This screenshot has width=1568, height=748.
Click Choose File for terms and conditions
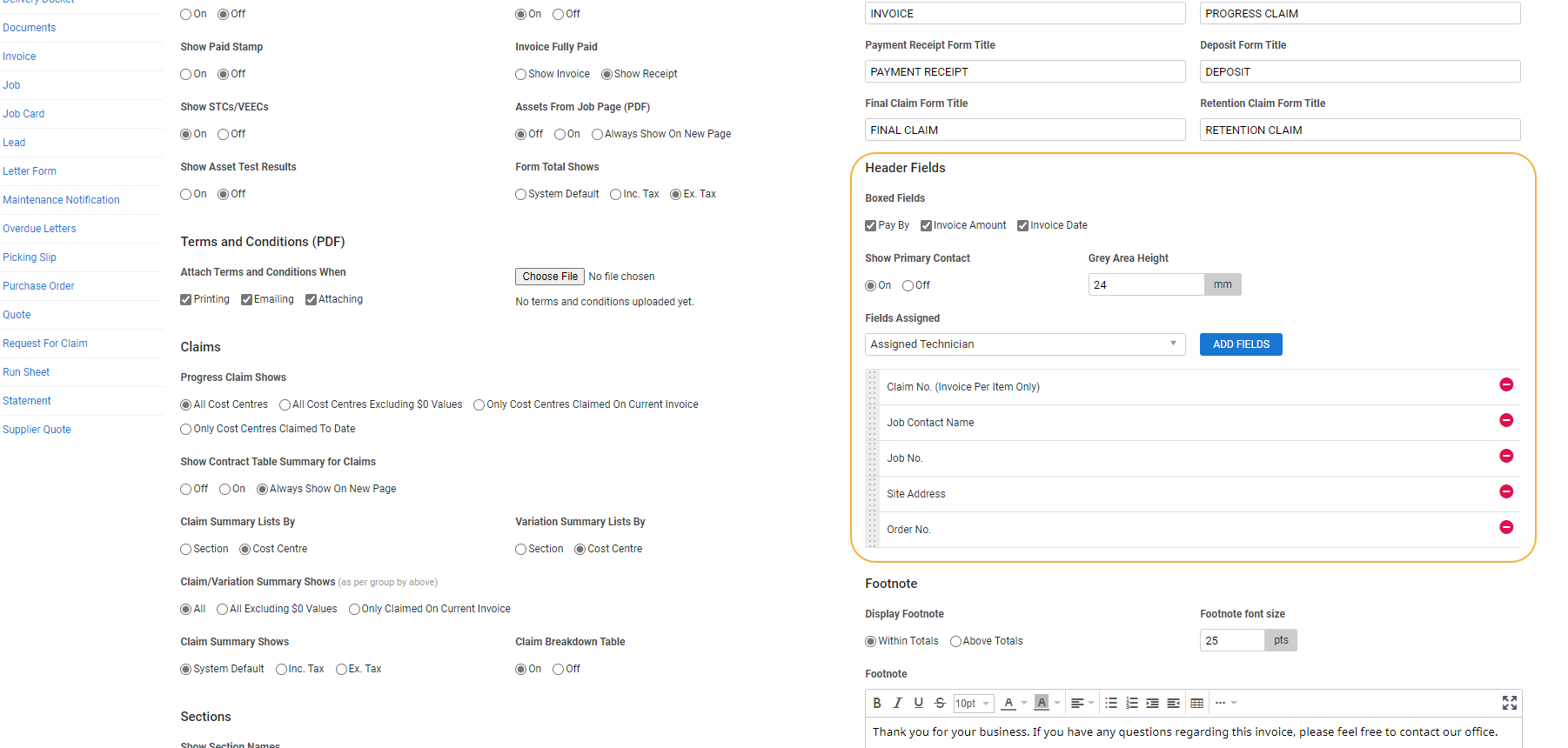(x=550, y=277)
